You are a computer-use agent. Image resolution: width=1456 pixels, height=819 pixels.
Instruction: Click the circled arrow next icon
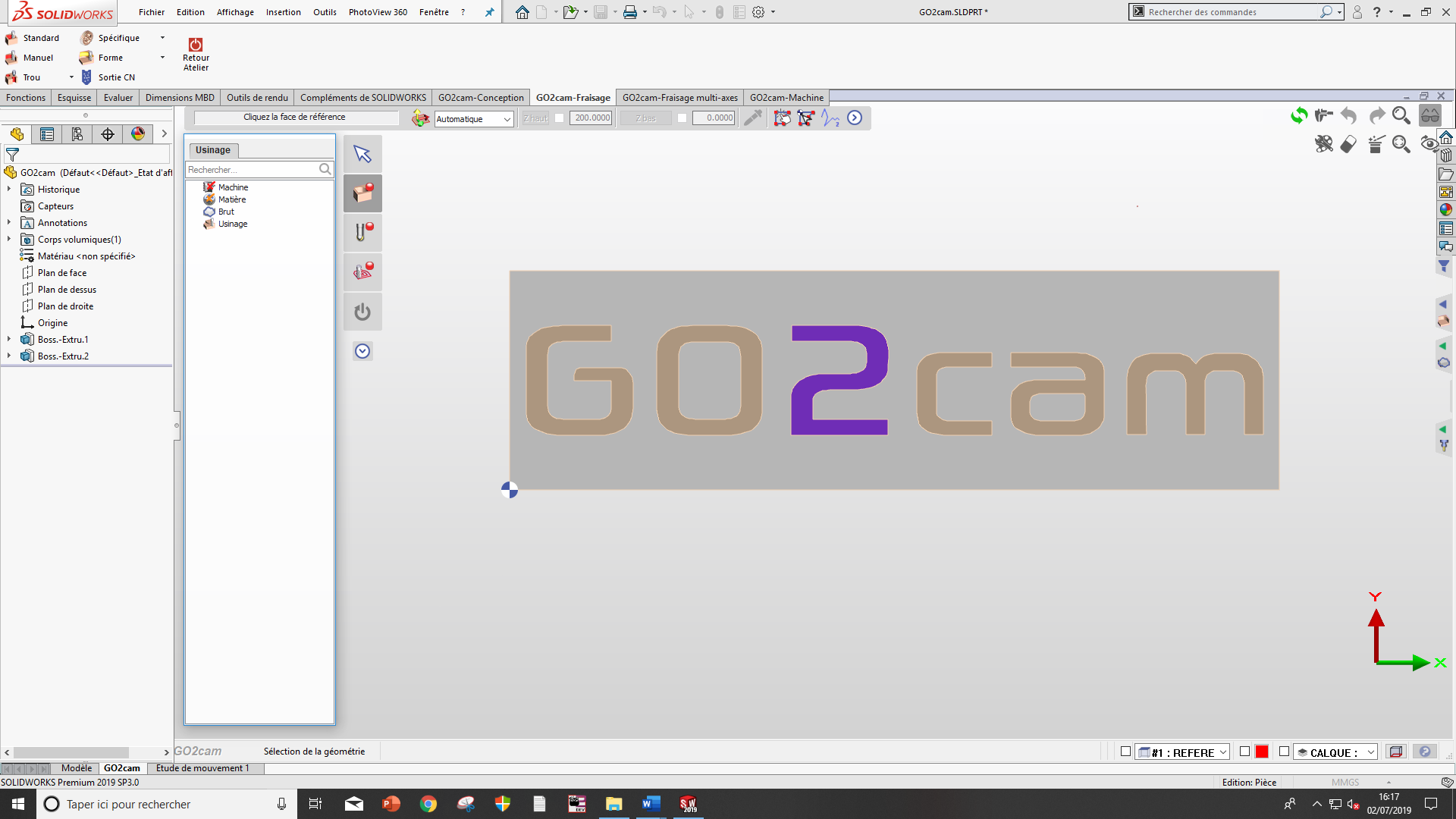coord(855,118)
